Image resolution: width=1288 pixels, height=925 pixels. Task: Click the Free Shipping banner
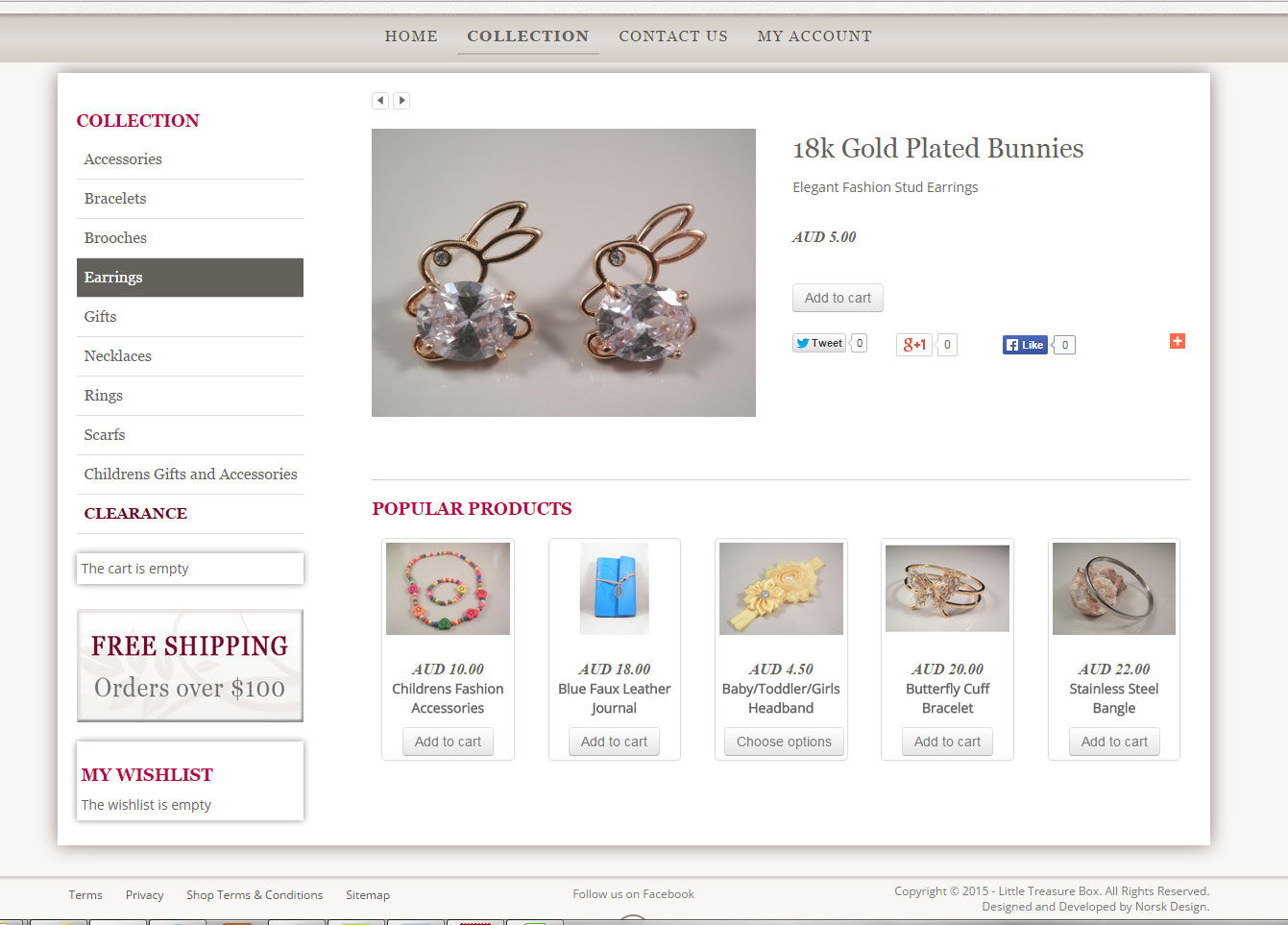190,666
